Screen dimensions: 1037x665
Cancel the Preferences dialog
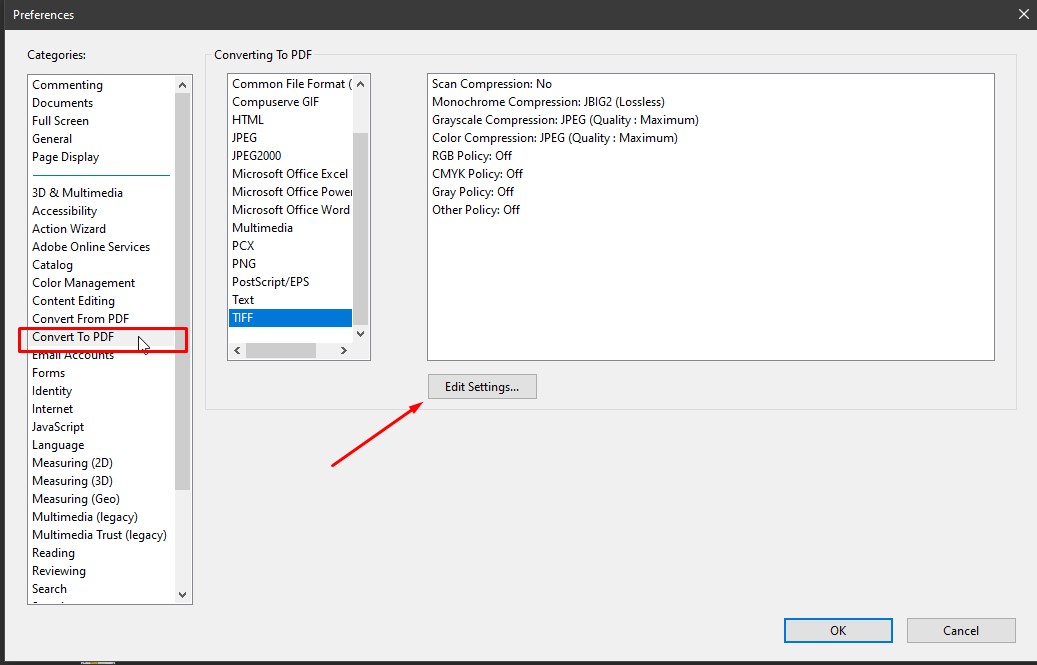pos(961,631)
